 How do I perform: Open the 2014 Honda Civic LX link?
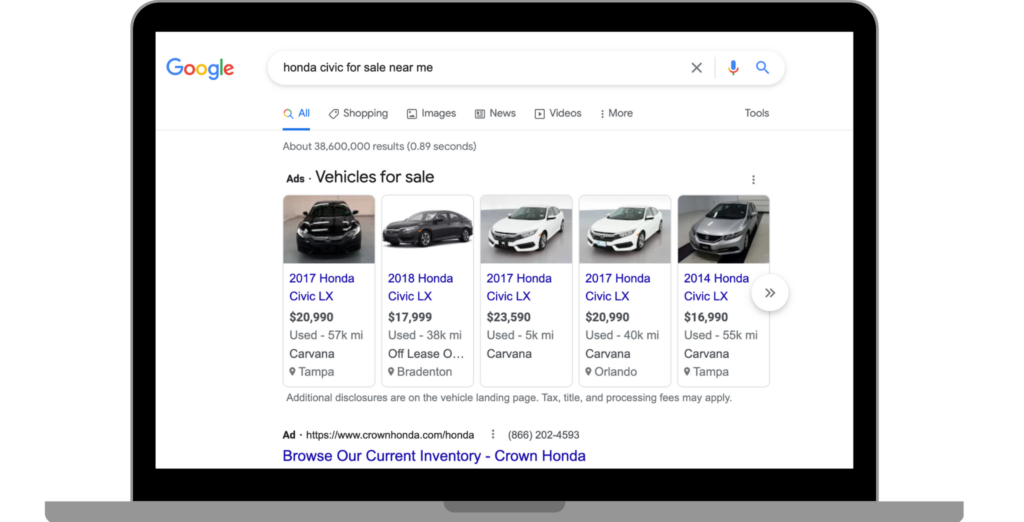716,287
